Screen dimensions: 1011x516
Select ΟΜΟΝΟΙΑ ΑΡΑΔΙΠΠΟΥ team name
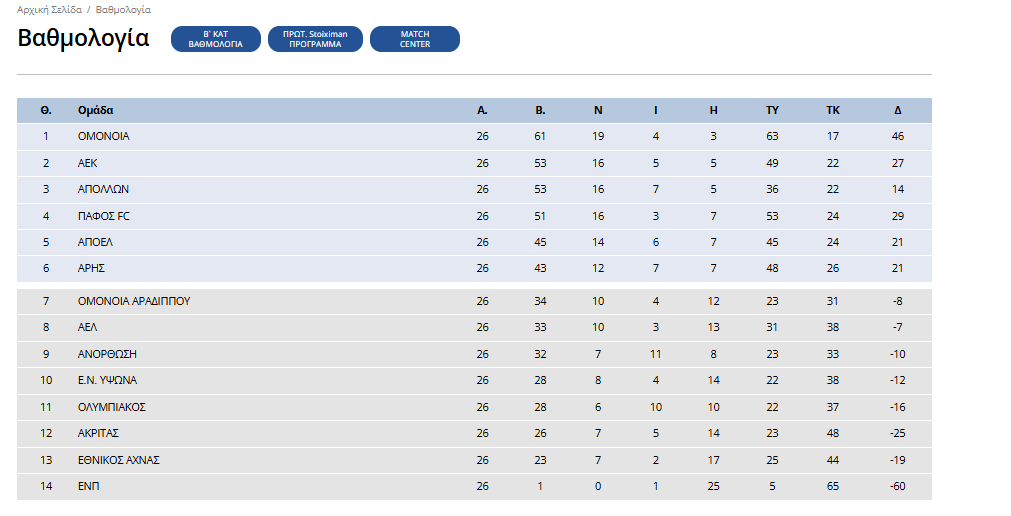(134, 301)
